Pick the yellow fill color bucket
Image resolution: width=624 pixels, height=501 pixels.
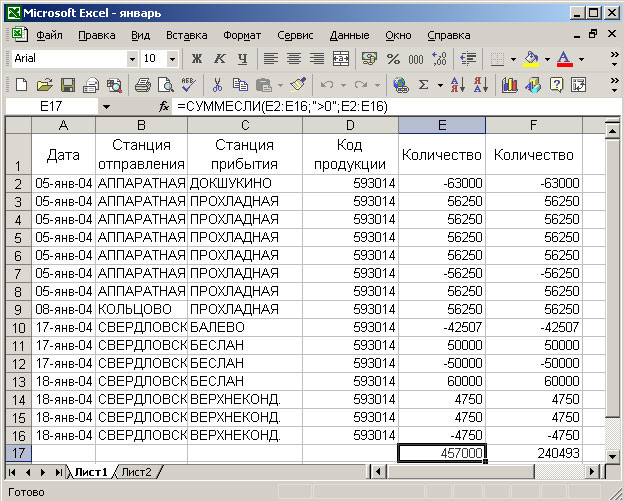click(x=531, y=59)
